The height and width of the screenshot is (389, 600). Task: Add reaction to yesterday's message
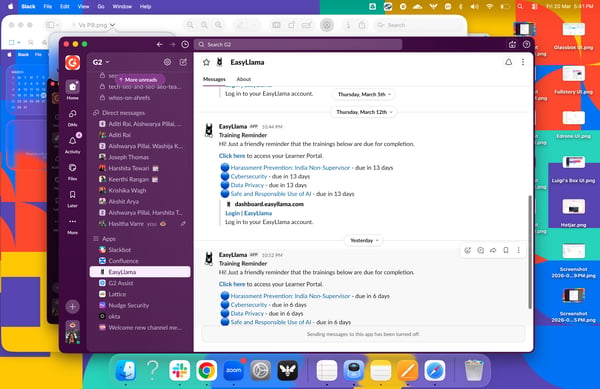coord(467,250)
